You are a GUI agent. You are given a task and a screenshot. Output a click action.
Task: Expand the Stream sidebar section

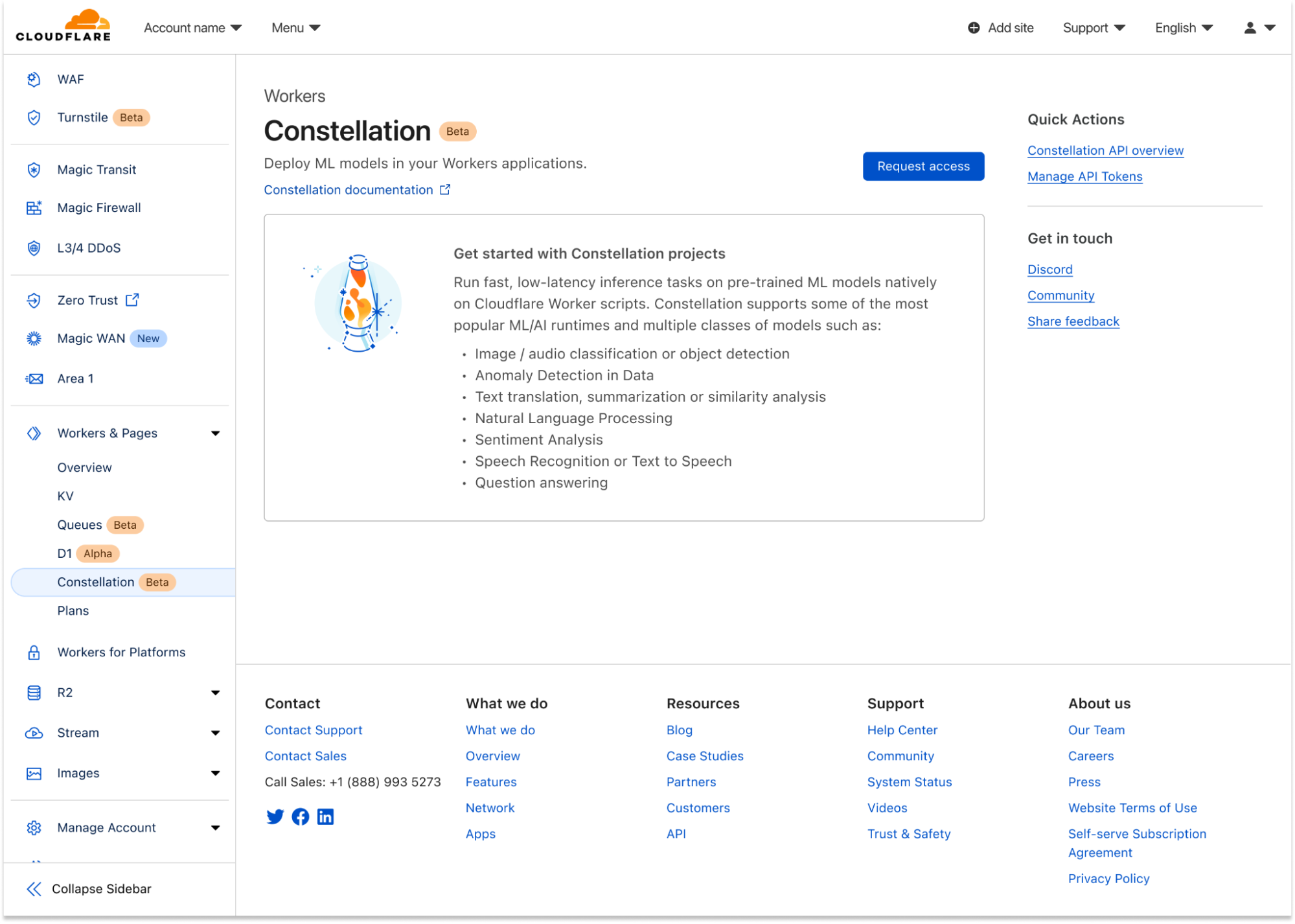(215, 733)
